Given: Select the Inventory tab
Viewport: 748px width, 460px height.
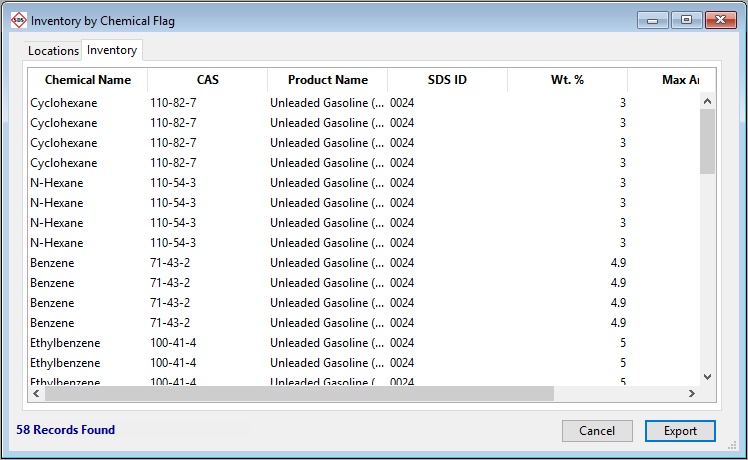Looking at the screenshot, I should point(112,50).
